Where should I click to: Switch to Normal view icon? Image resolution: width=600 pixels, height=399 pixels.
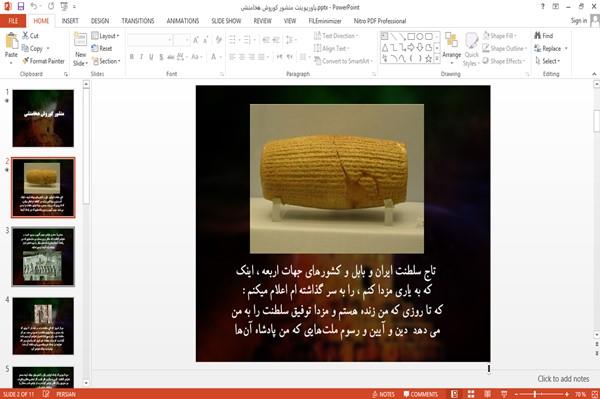[454, 394]
